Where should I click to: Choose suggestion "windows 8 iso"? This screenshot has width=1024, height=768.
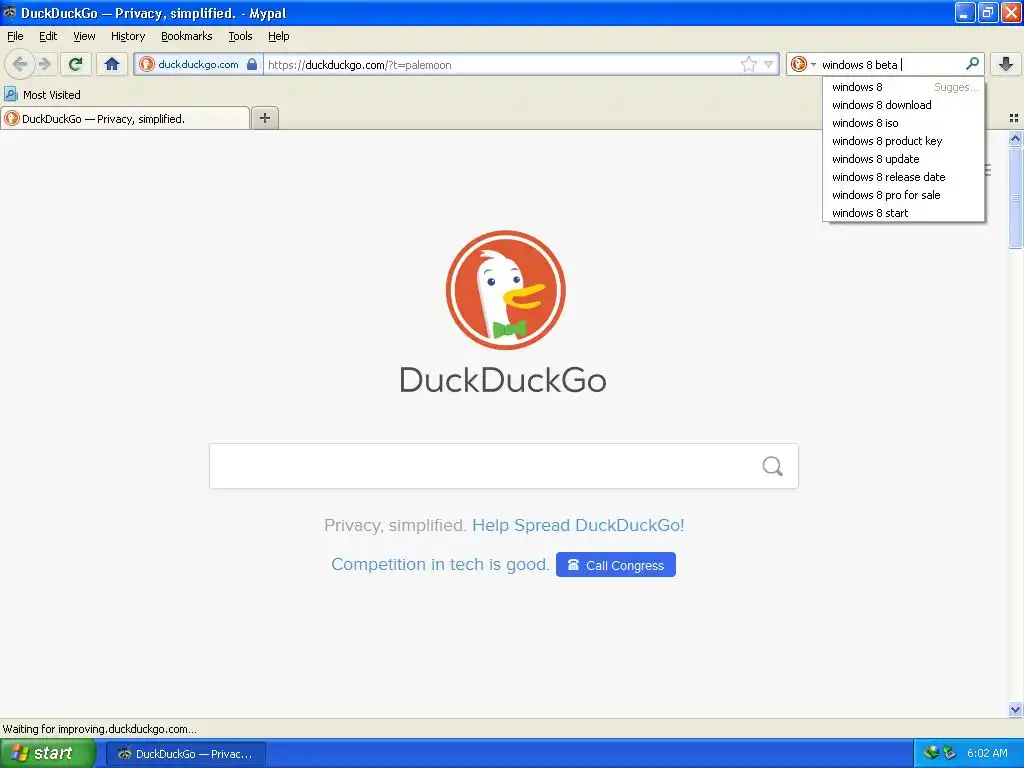point(904,123)
